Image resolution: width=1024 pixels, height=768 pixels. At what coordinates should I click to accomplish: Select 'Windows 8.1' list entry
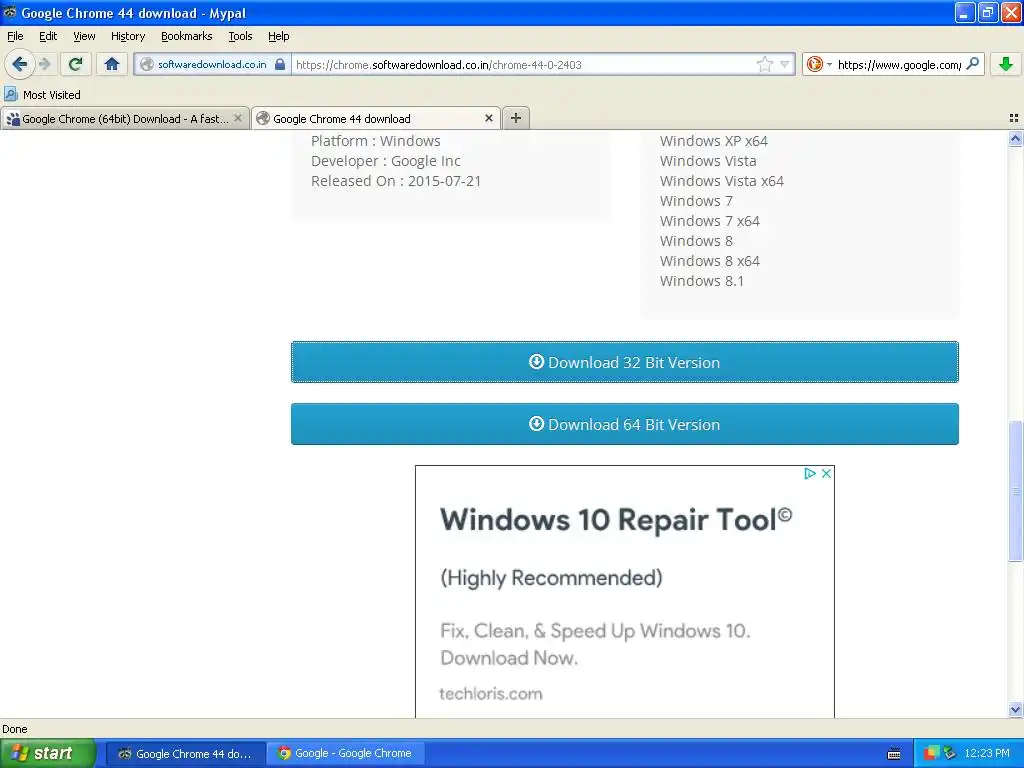point(702,281)
